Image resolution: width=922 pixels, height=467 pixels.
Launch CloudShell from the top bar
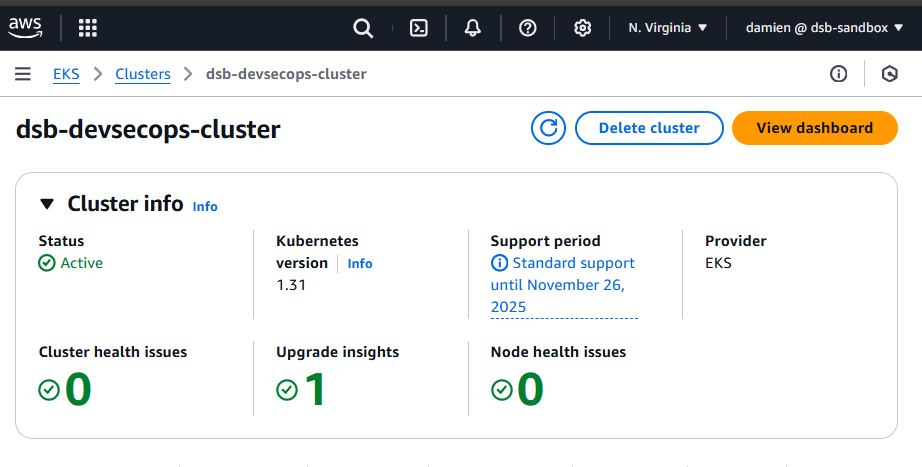click(420, 28)
